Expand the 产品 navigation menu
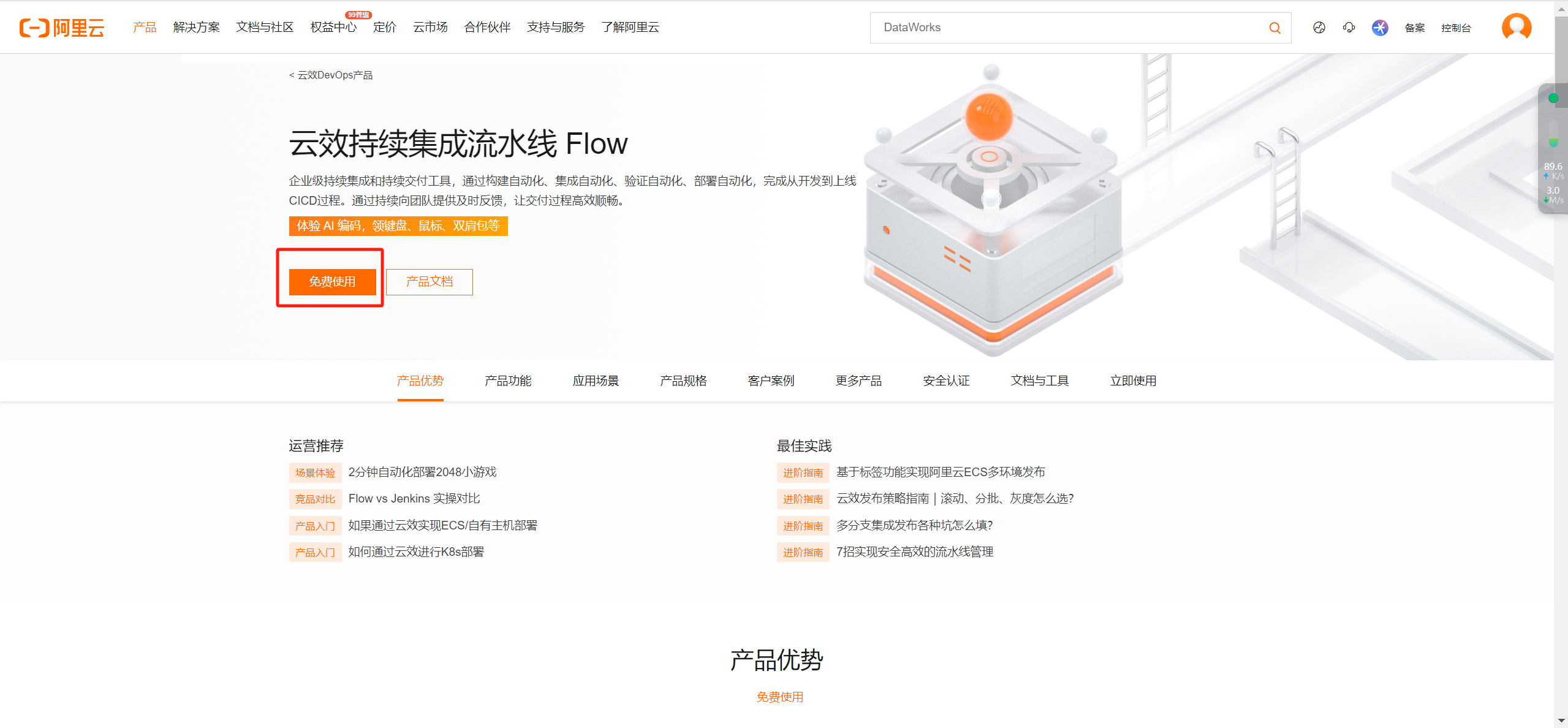 tap(145, 28)
